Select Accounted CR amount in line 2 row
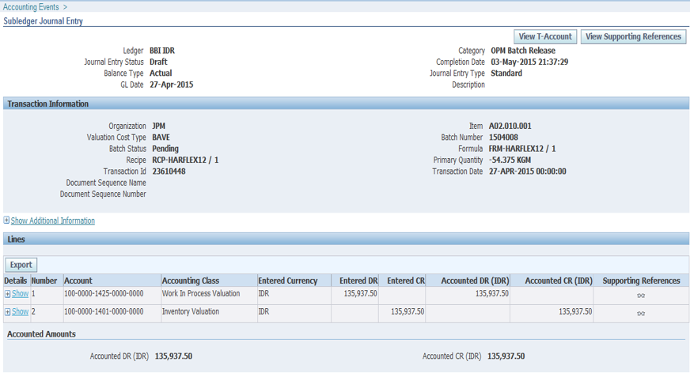 point(575,311)
